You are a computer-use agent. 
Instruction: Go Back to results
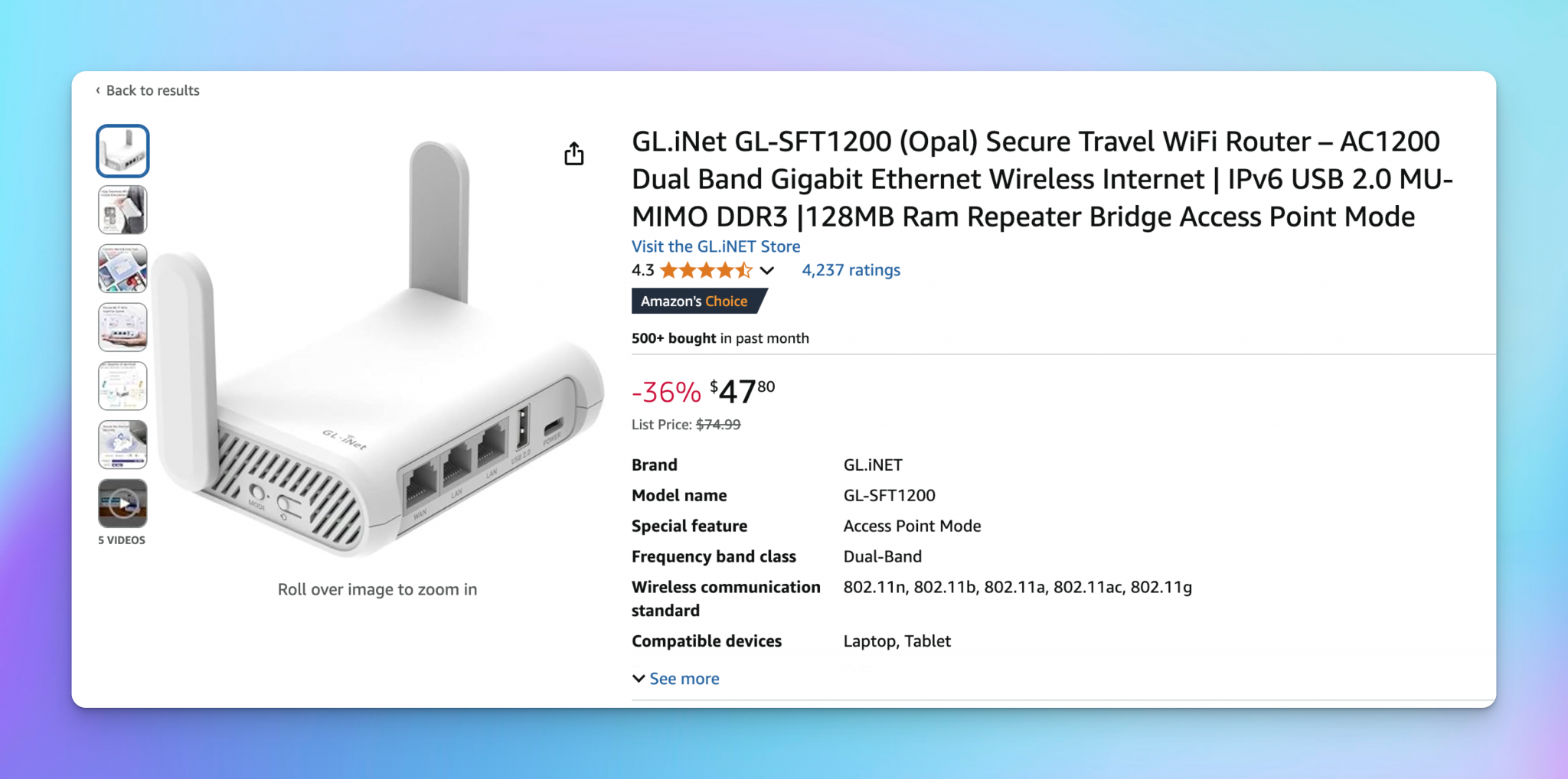152,90
